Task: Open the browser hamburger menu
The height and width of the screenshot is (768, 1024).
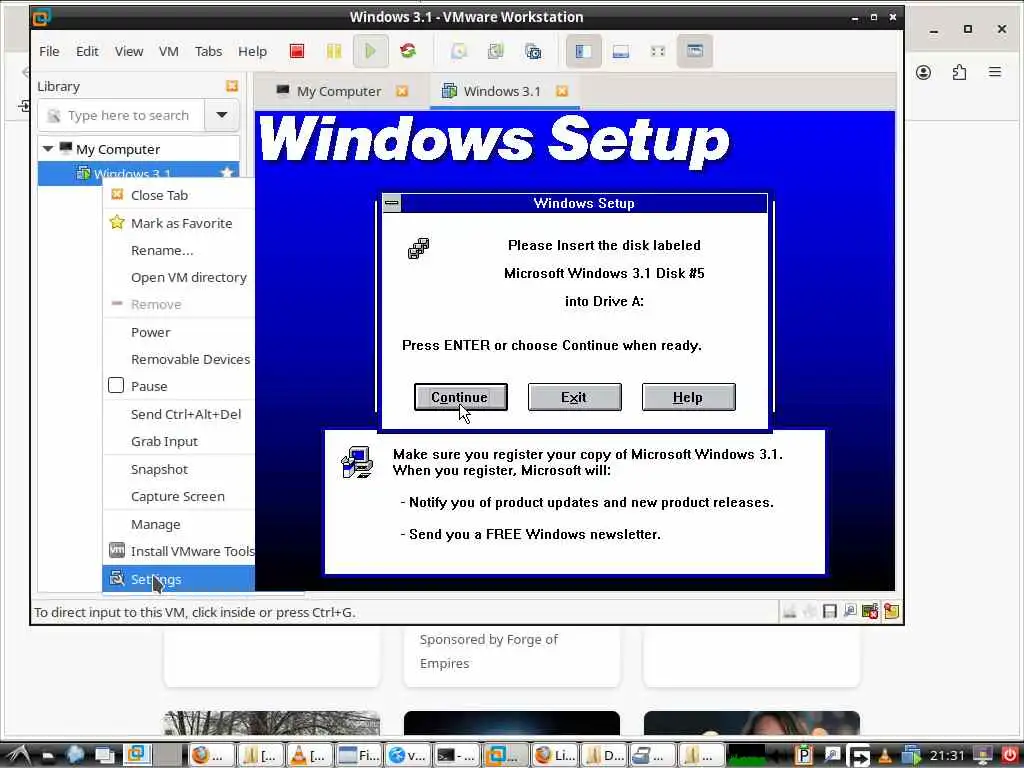Action: (995, 72)
